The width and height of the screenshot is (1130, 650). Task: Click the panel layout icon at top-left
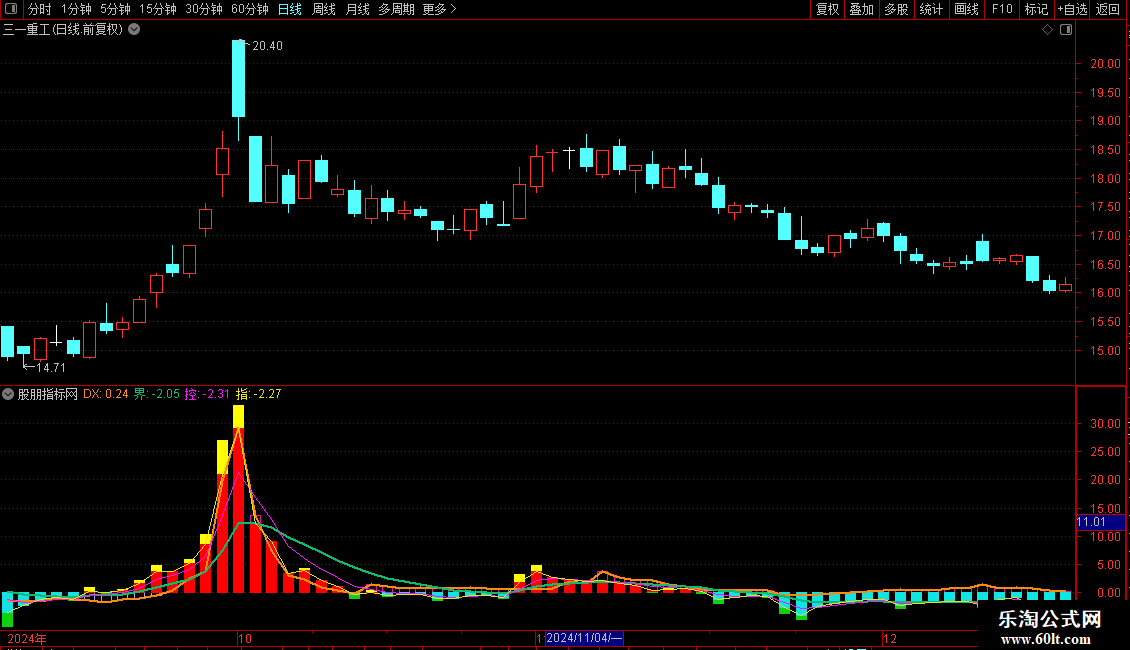(11, 9)
